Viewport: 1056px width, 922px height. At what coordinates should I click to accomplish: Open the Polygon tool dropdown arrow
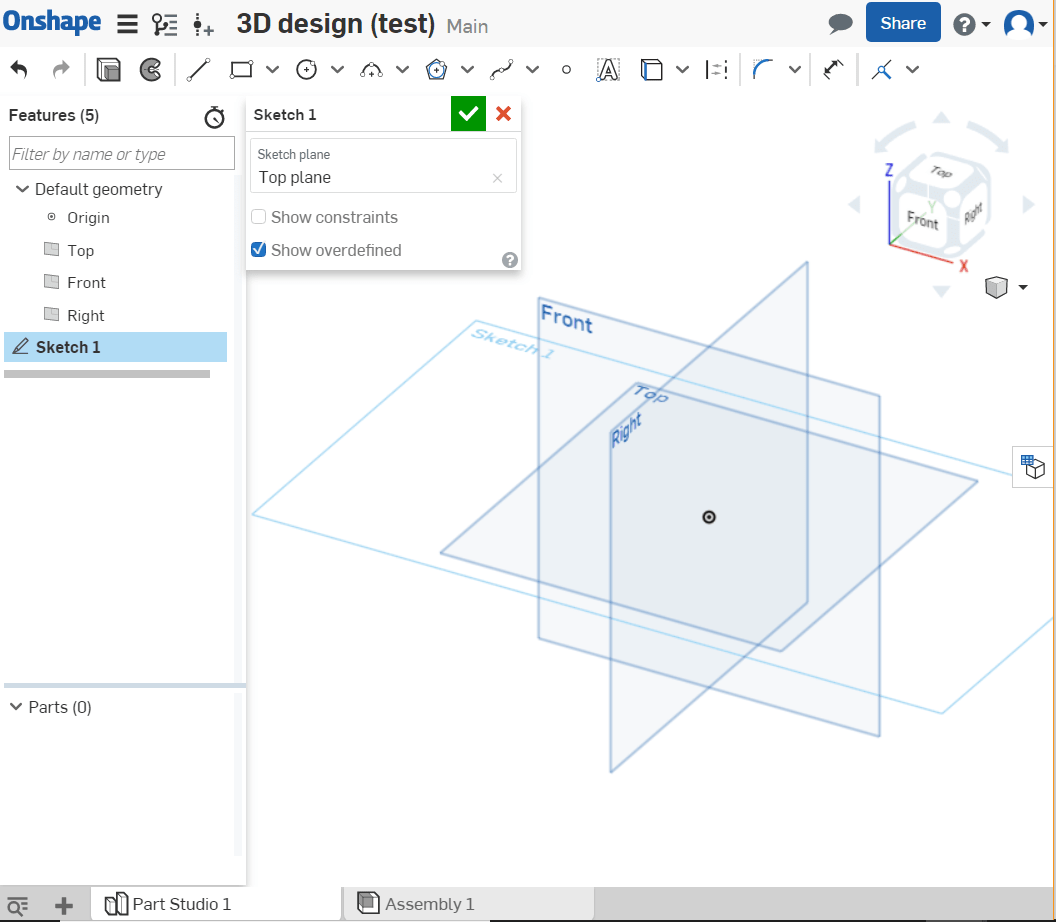point(467,69)
